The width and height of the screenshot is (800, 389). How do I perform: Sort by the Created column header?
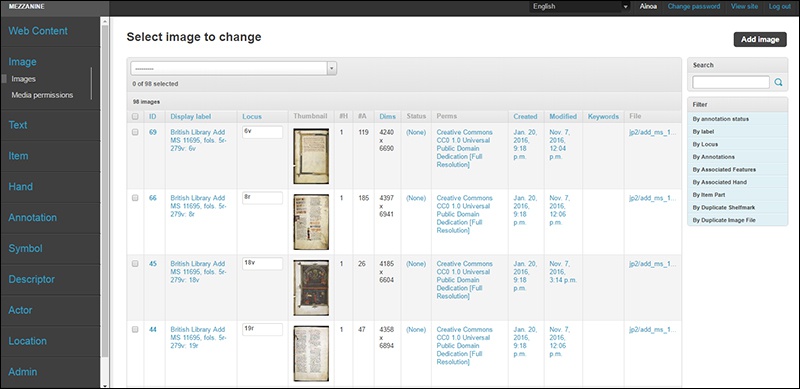click(526, 116)
